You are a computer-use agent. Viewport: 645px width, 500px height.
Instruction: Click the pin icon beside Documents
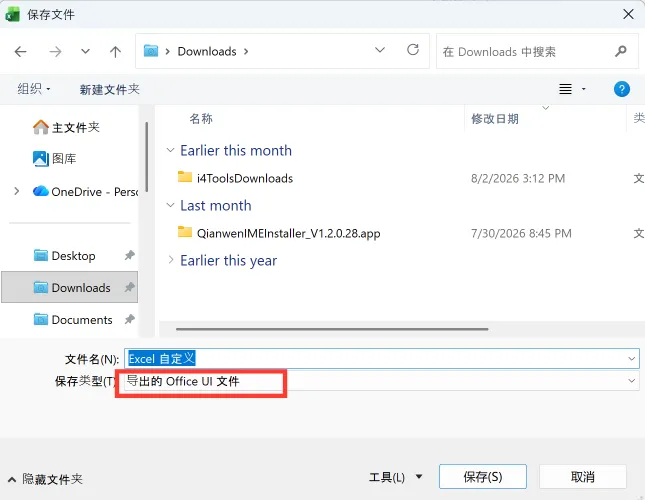[x=130, y=319]
